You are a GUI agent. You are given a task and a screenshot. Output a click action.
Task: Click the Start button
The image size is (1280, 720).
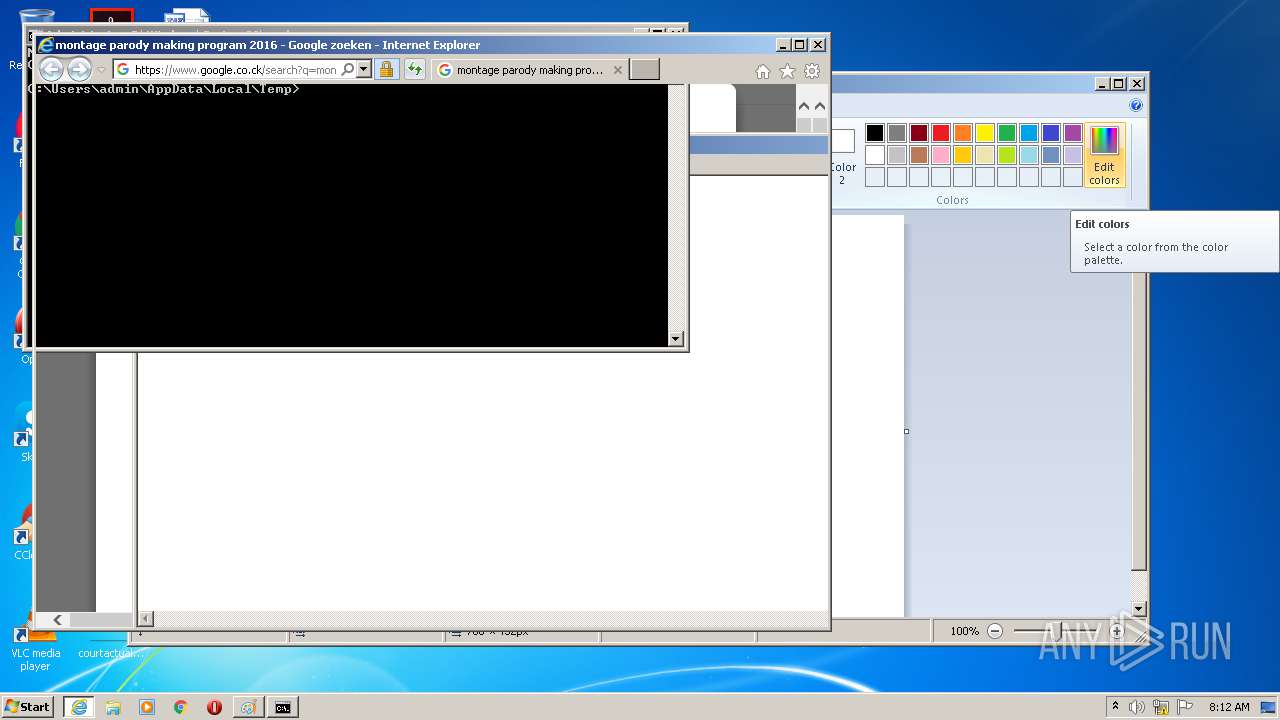(x=28, y=707)
